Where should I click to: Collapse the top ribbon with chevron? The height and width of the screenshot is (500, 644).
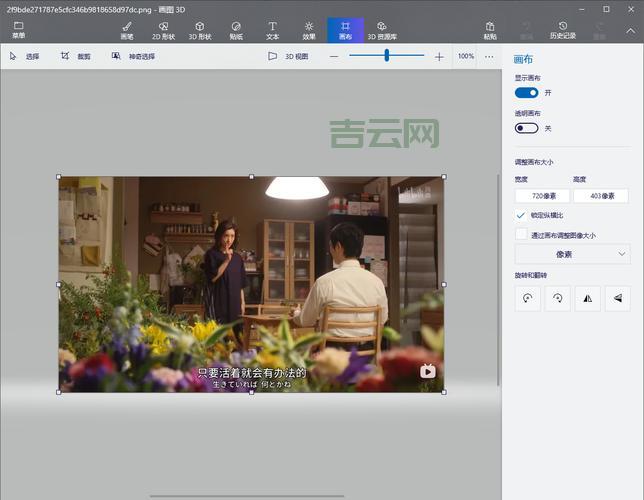630,31
